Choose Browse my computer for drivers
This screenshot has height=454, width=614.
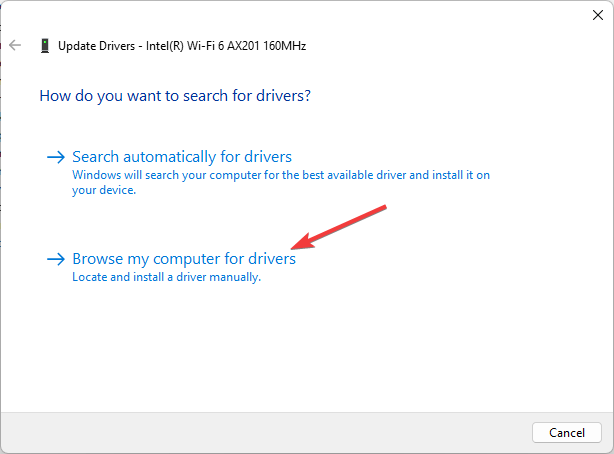(x=184, y=259)
